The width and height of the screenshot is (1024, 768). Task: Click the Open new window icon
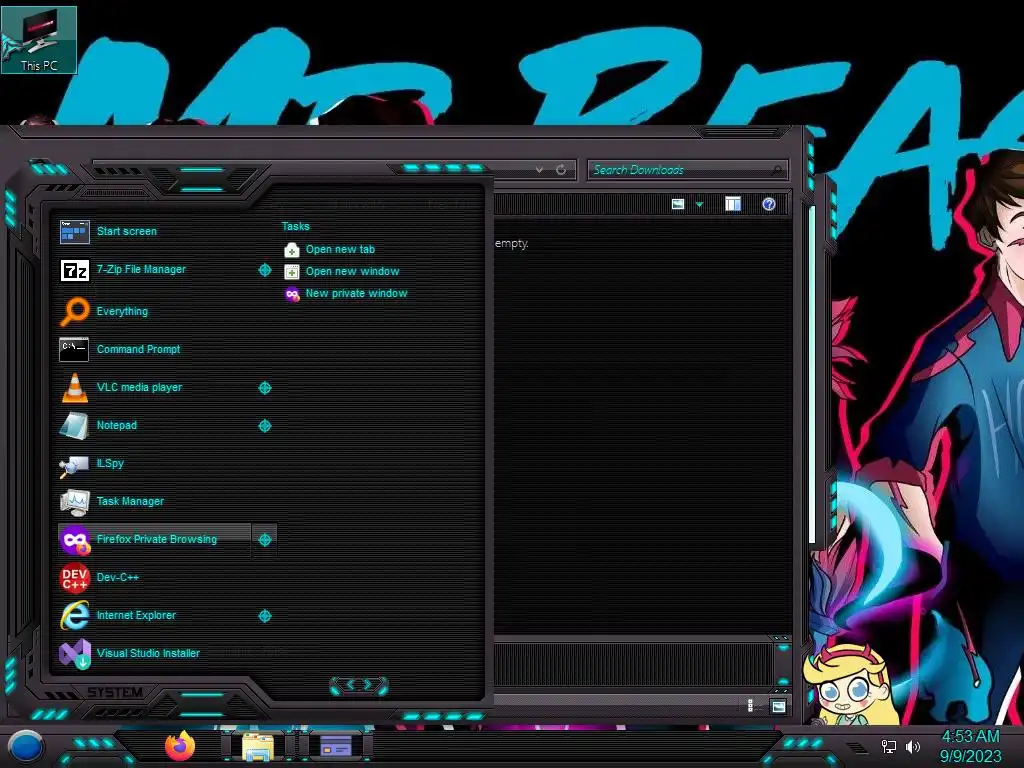[292, 272]
